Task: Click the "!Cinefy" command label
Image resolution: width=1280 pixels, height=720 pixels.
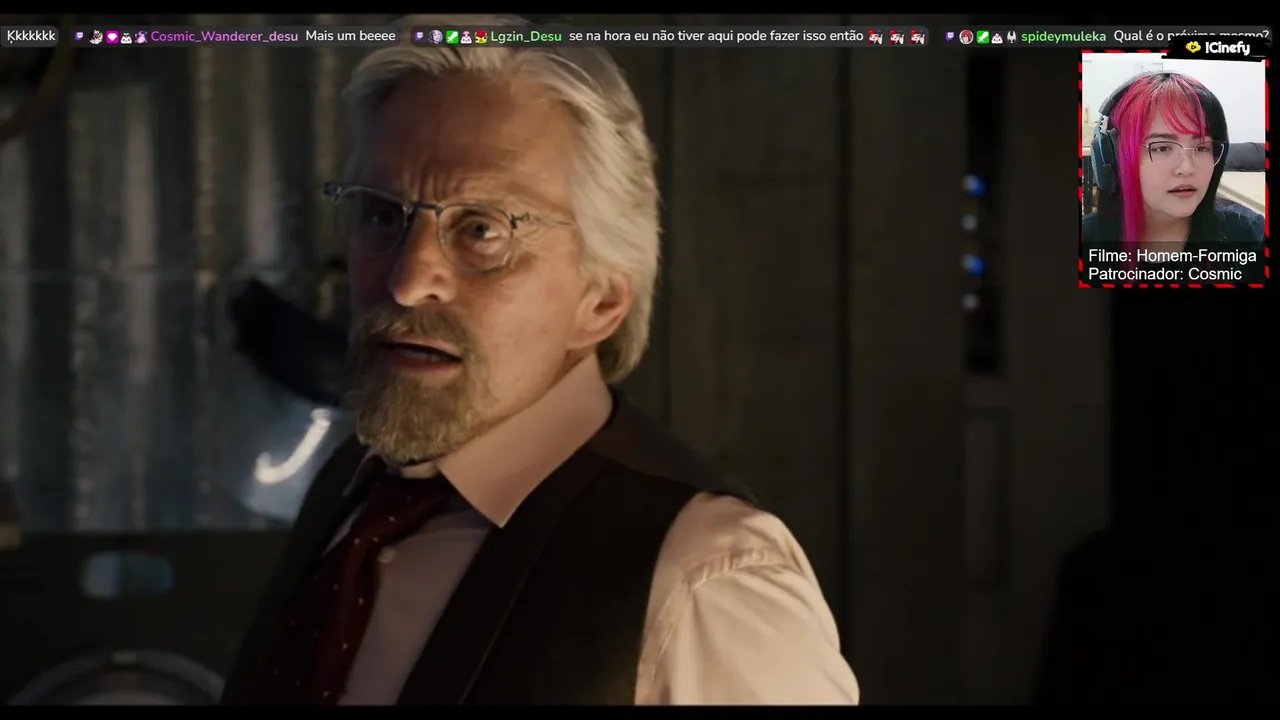Action: point(1227,47)
